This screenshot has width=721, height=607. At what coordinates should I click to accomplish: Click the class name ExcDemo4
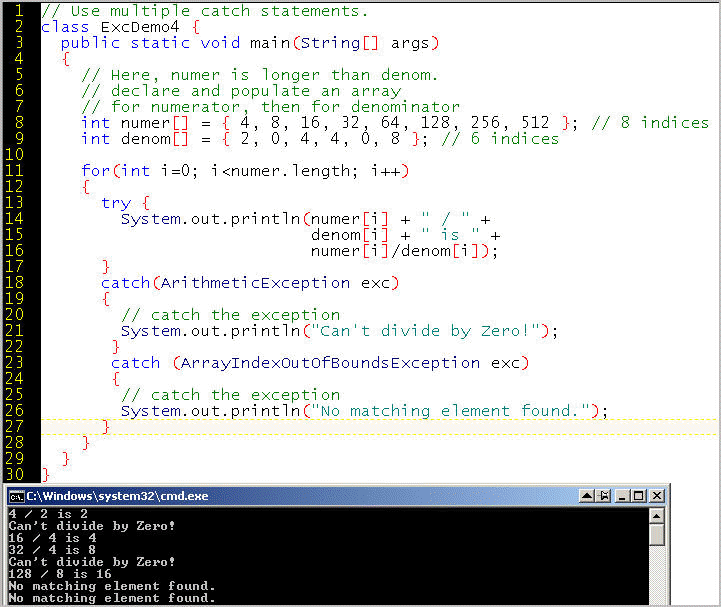point(140,27)
